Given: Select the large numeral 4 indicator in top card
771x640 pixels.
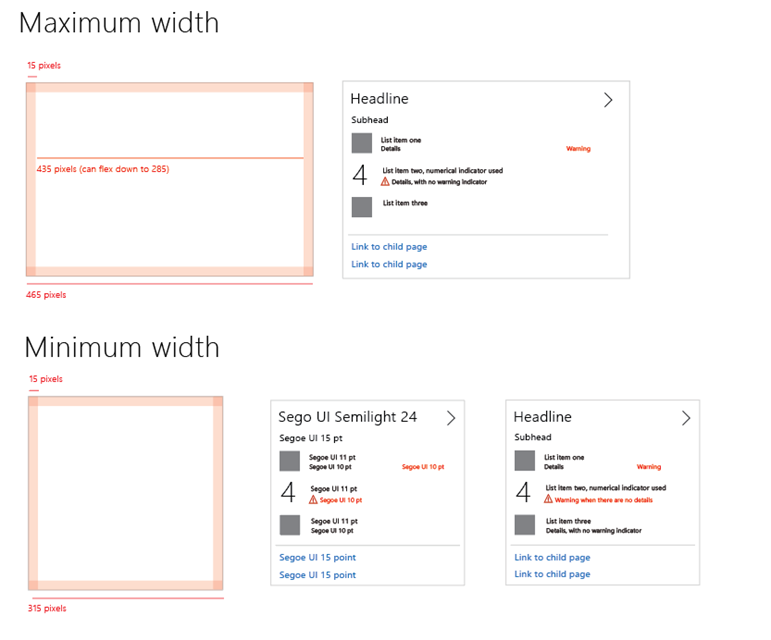Looking at the screenshot, I should (x=360, y=175).
